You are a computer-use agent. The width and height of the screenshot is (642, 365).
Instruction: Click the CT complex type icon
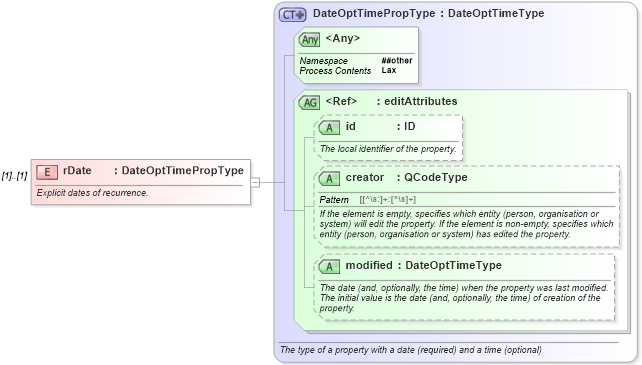(292, 15)
